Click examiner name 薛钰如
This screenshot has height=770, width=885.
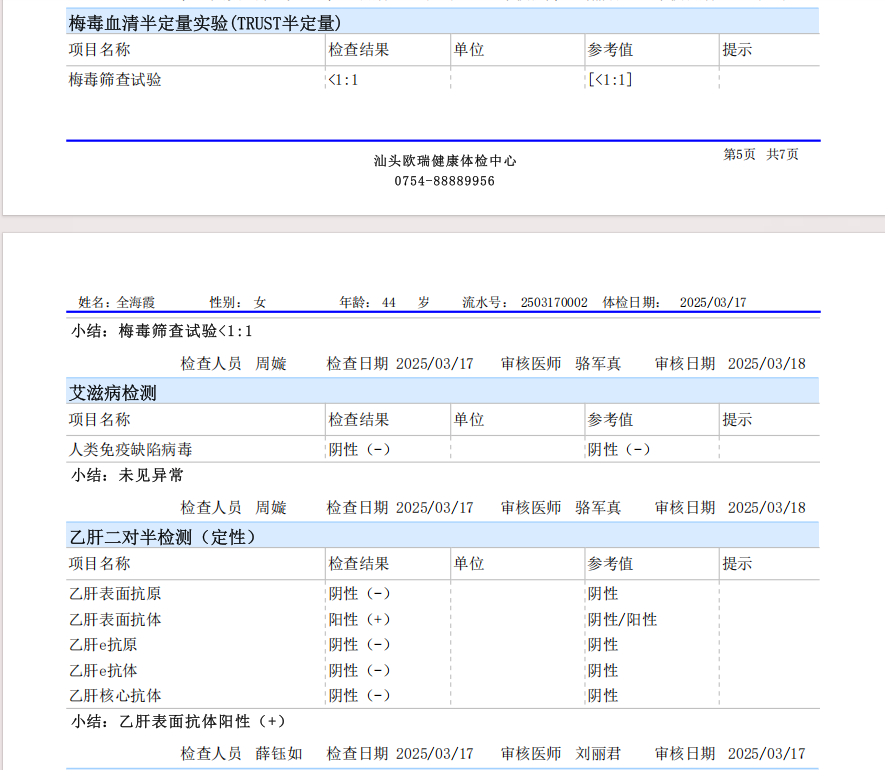278,753
